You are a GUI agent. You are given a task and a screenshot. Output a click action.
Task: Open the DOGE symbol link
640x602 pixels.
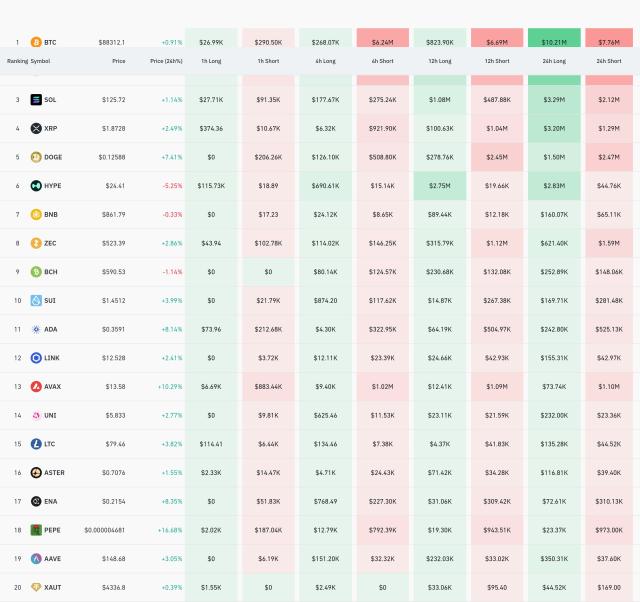53,157
